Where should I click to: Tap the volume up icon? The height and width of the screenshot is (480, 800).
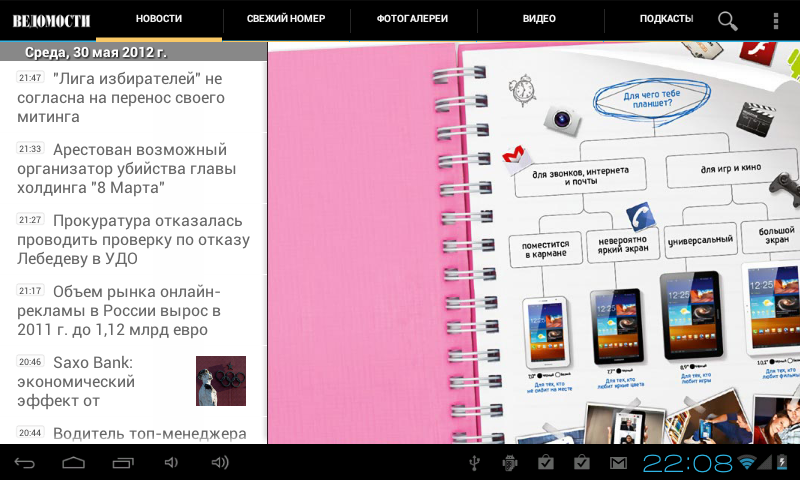[x=220, y=462]
